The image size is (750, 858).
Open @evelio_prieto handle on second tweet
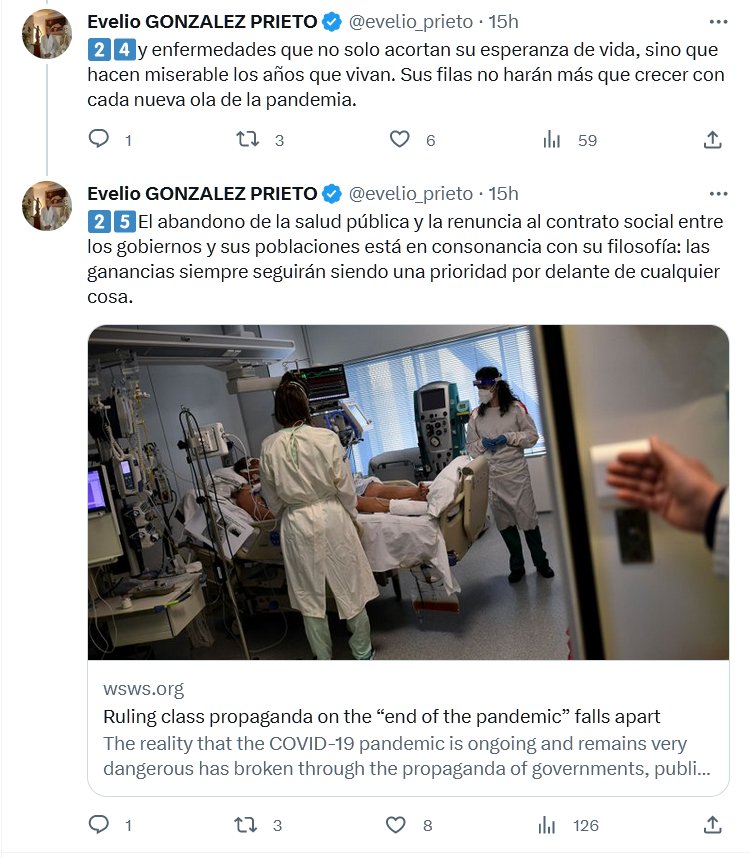point(411,193)
